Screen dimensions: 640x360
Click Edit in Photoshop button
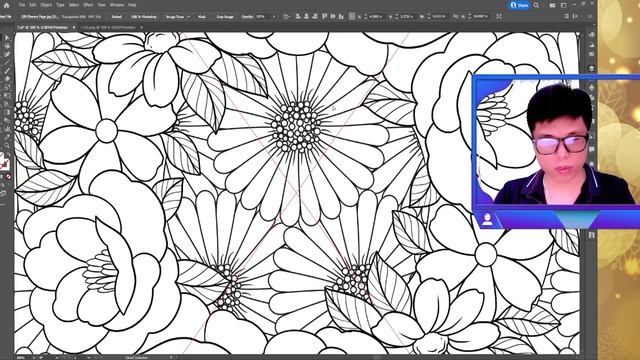pyautogui.click(x=144, y=17)
